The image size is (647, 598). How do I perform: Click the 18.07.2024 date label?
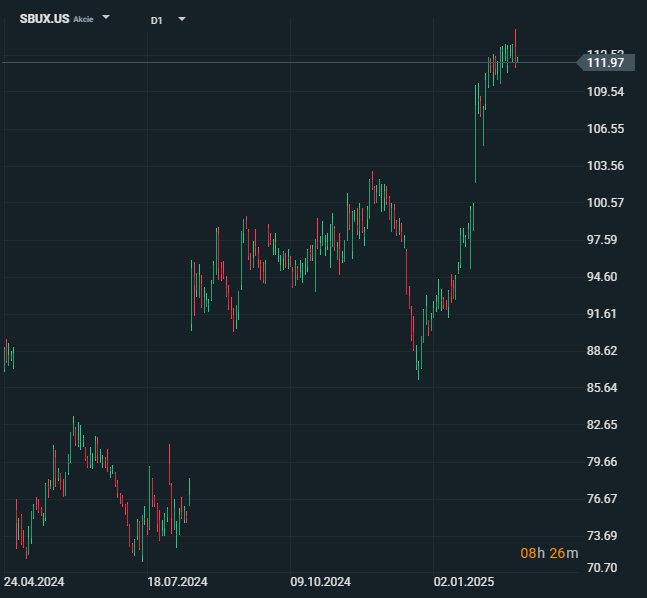tap(177, 581)
